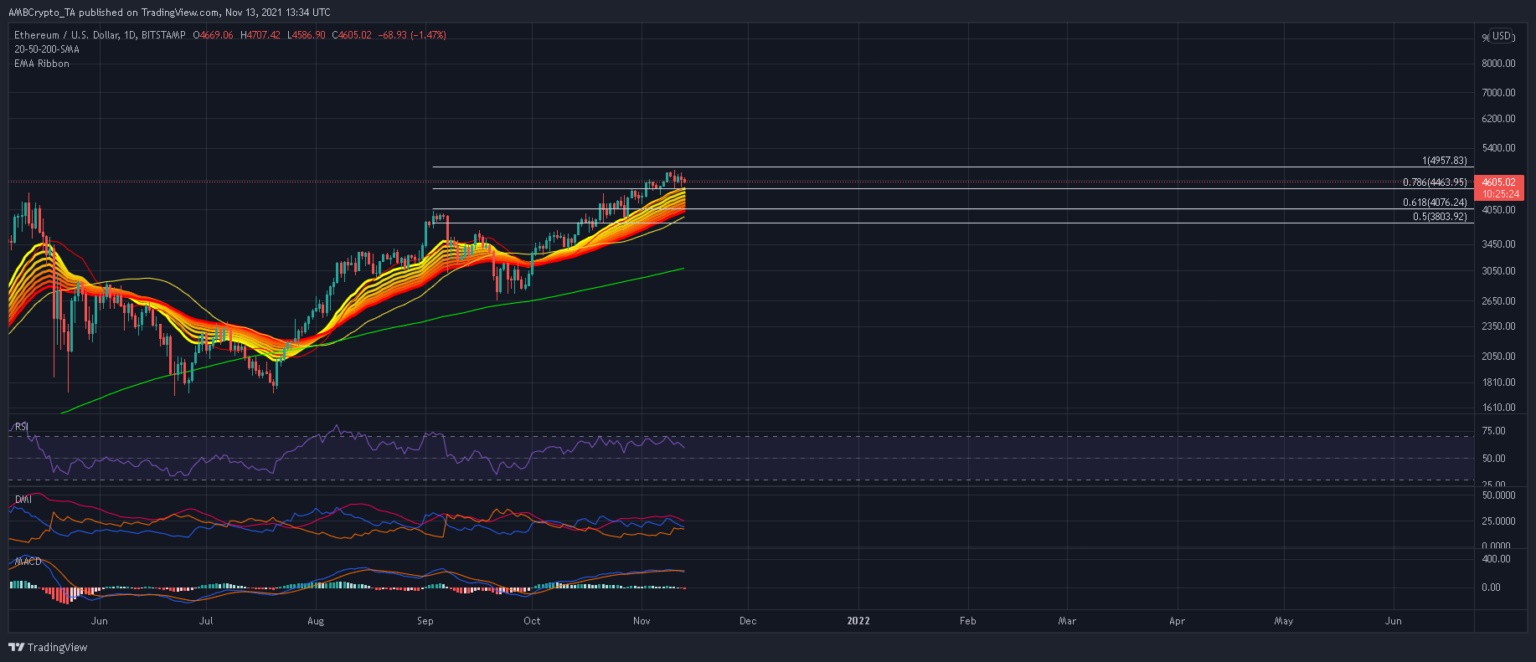
Task: Click the red 4605.02 current price tag
Action: point(1500,182)
